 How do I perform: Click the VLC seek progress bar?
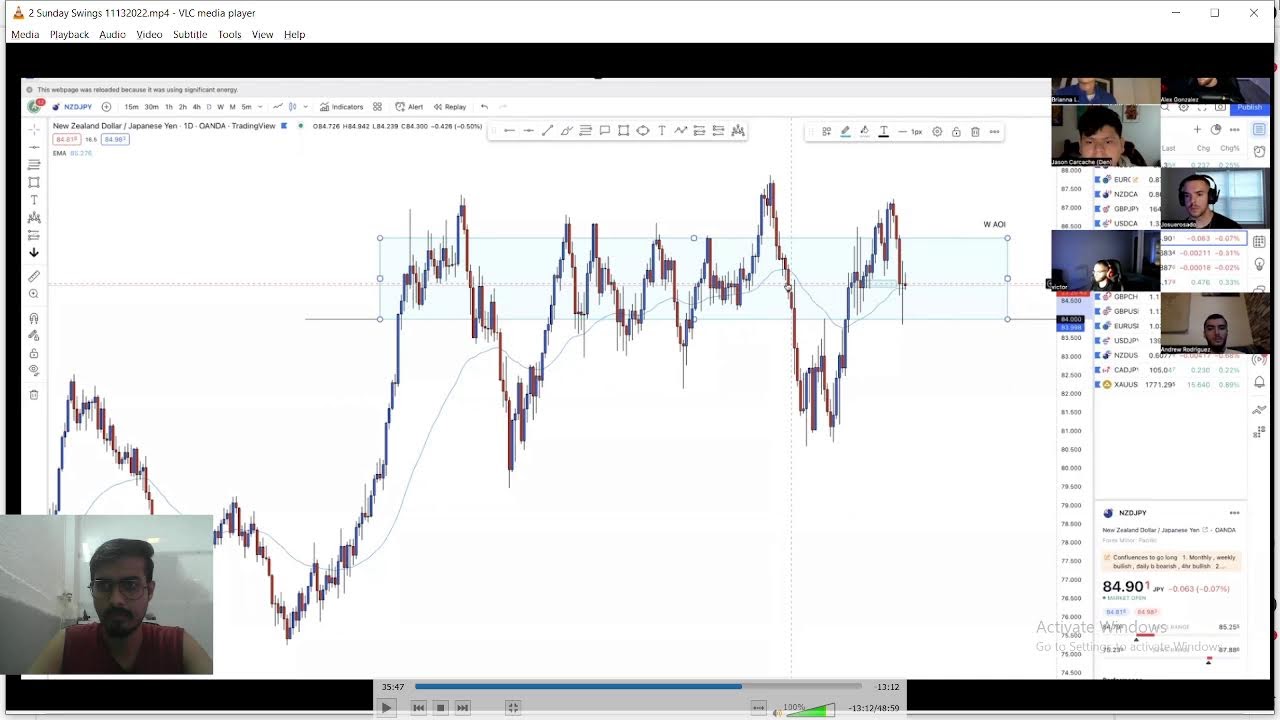pos(638,687)
